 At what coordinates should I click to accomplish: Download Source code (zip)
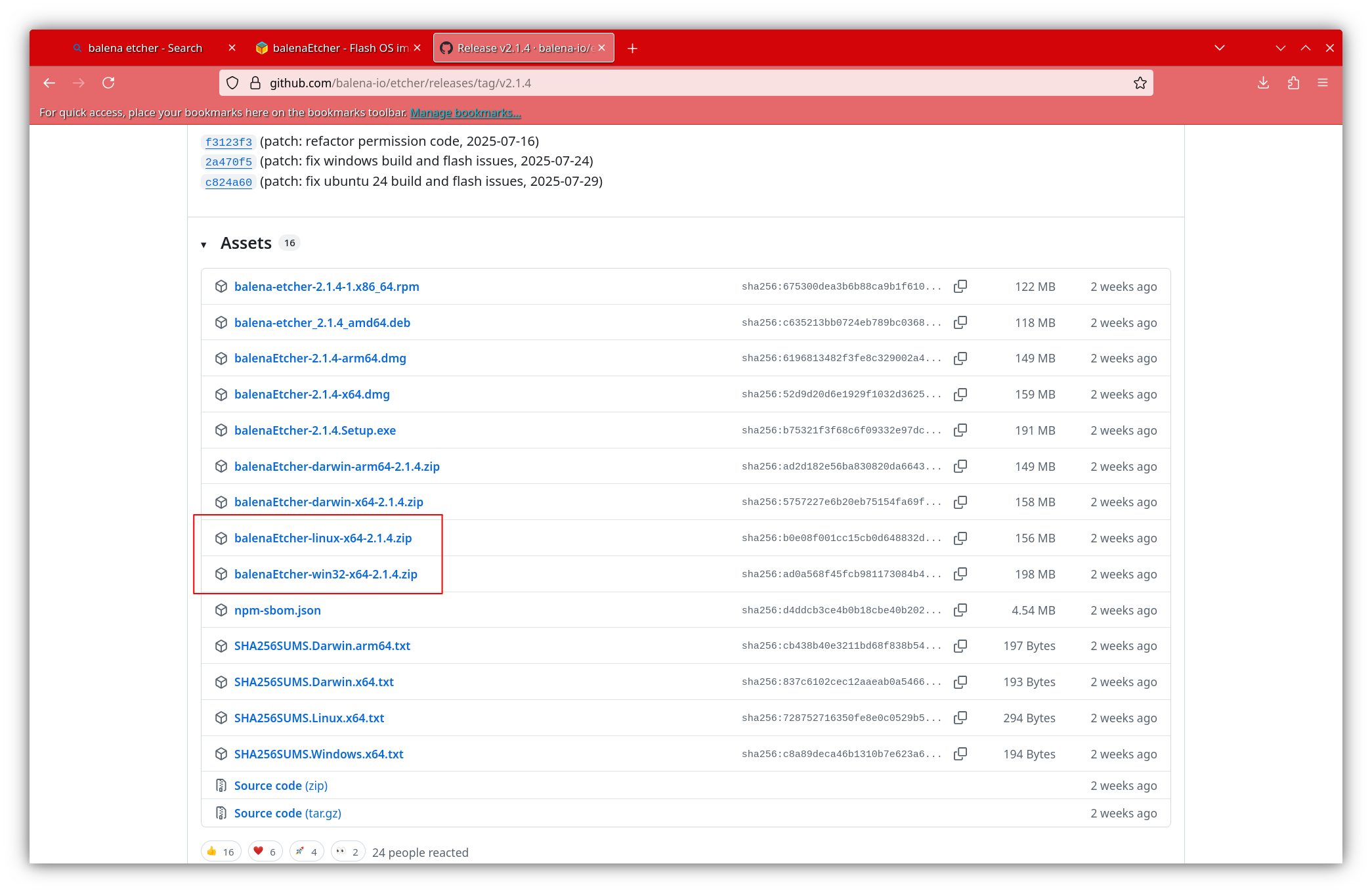[x=281, y=786]
